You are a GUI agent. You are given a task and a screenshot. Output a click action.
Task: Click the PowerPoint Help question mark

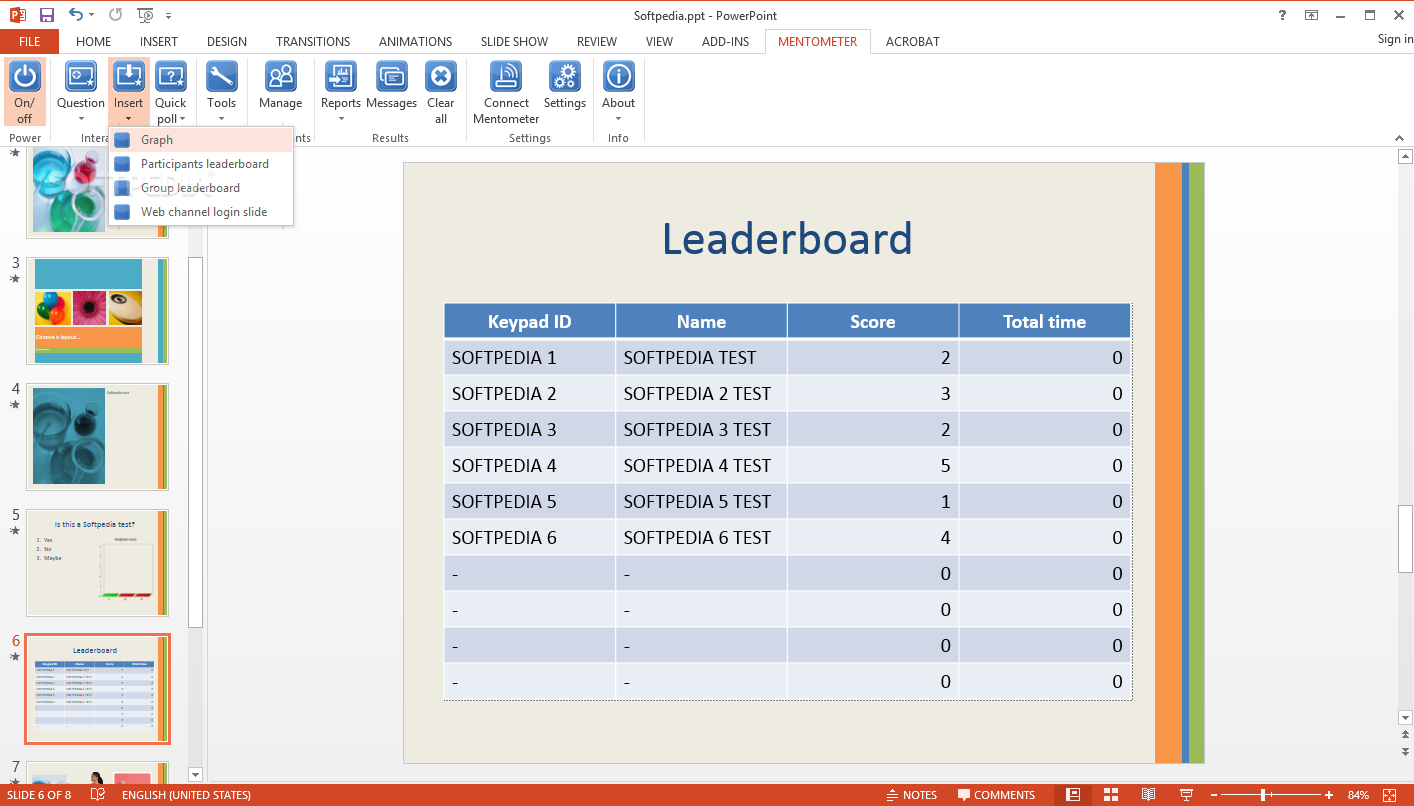coord(1283,15)
